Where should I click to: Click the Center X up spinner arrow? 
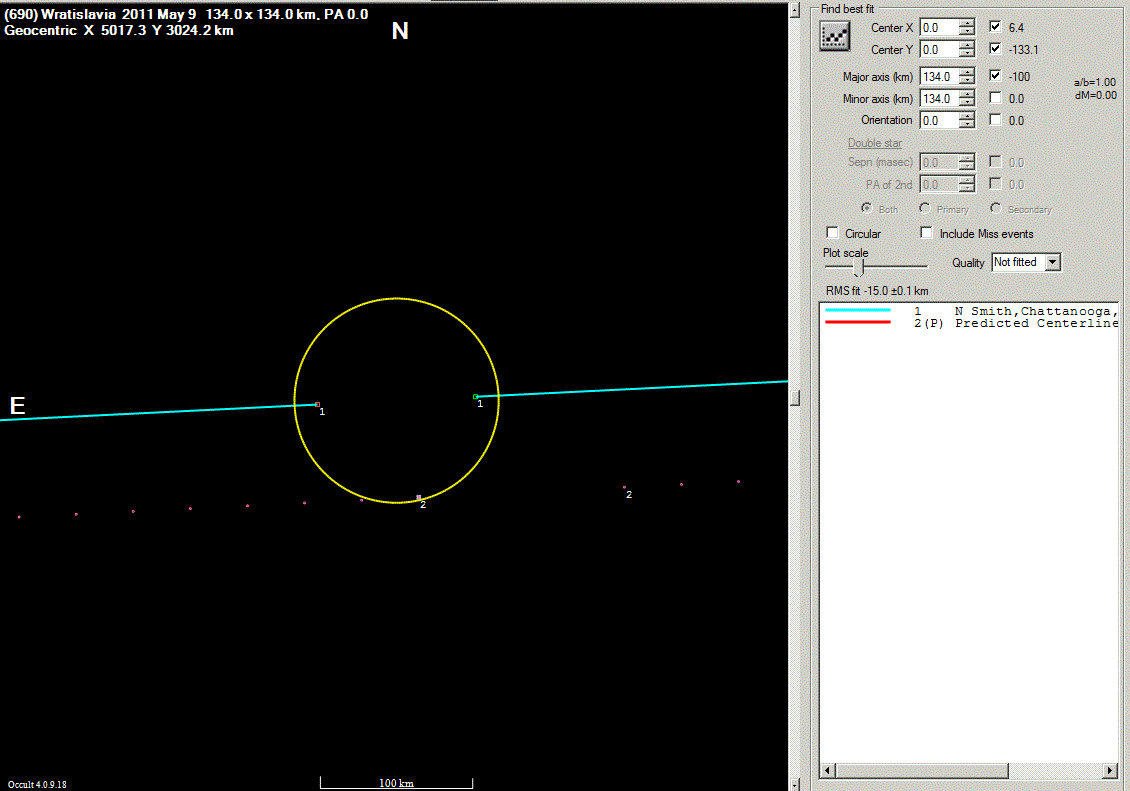pyautogui.click(x=967, y=23)
